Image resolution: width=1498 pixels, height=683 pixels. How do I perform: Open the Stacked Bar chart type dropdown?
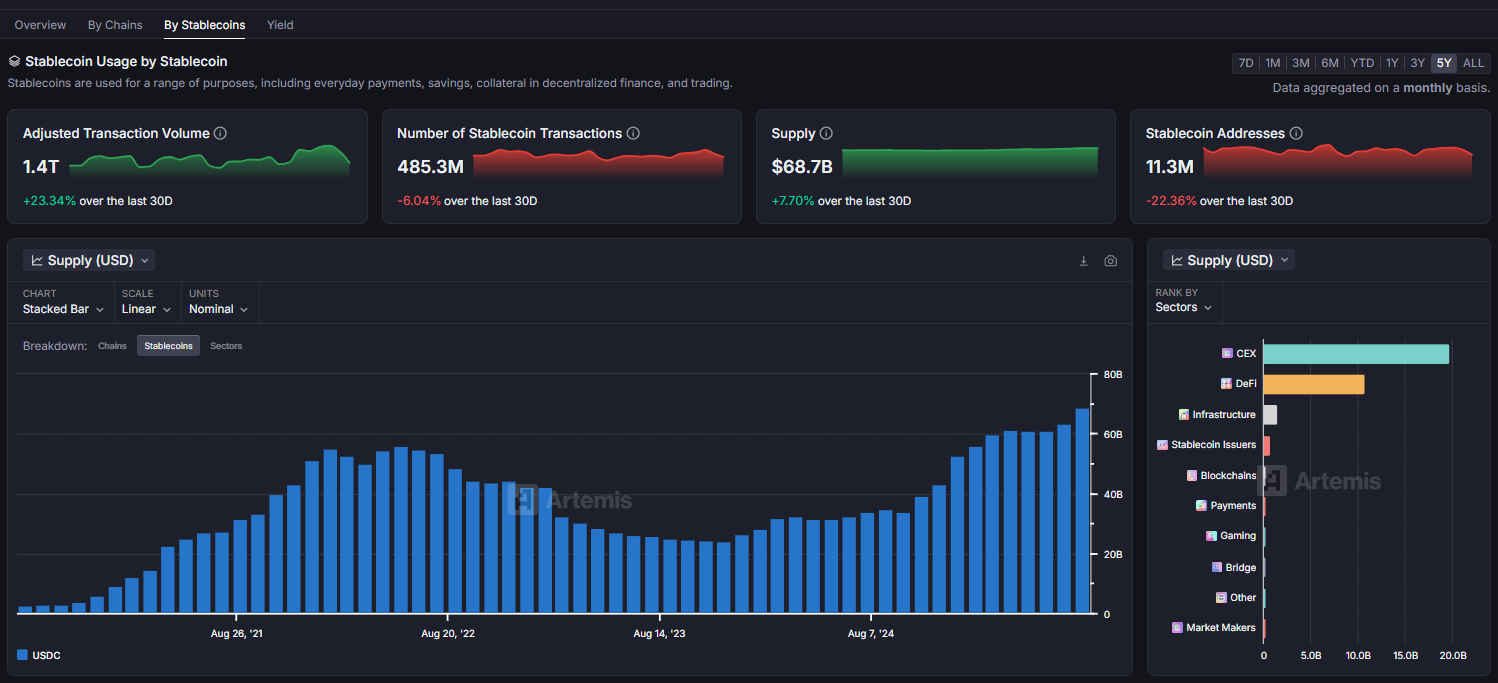(x=64, y=309)
